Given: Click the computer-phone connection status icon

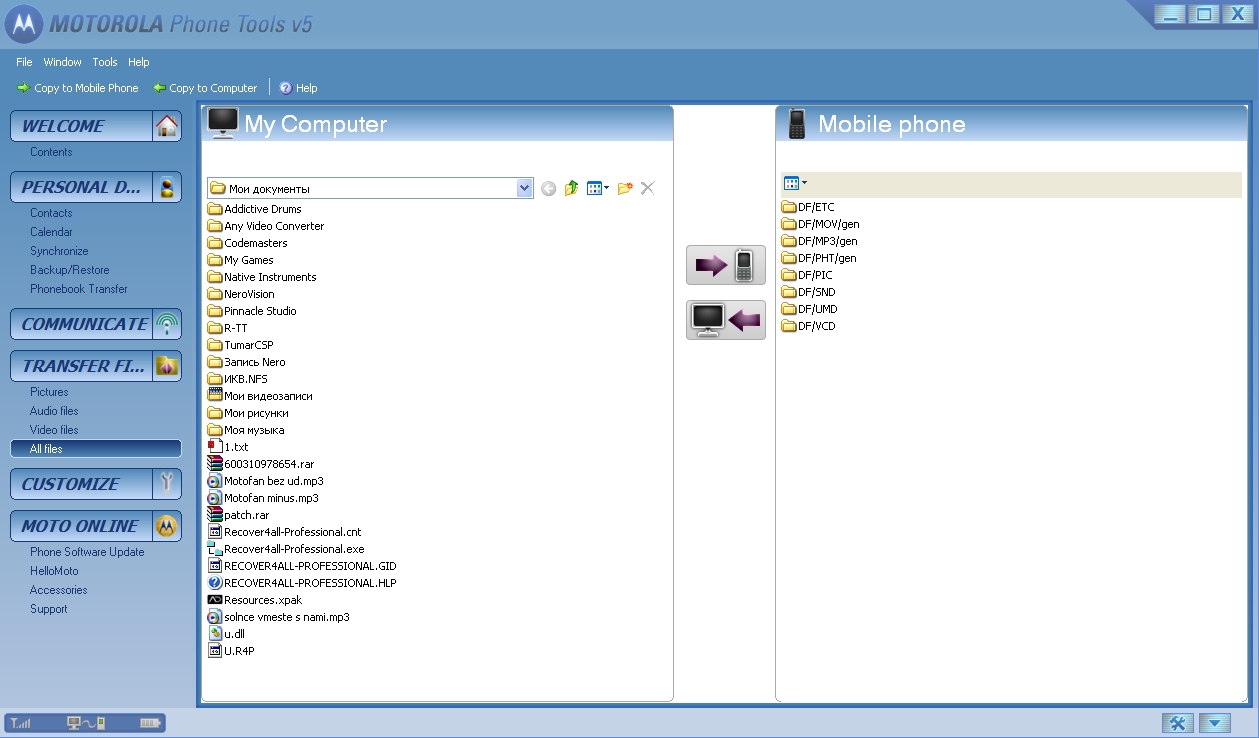Looking at the screenshot, I should pos(86,723).
